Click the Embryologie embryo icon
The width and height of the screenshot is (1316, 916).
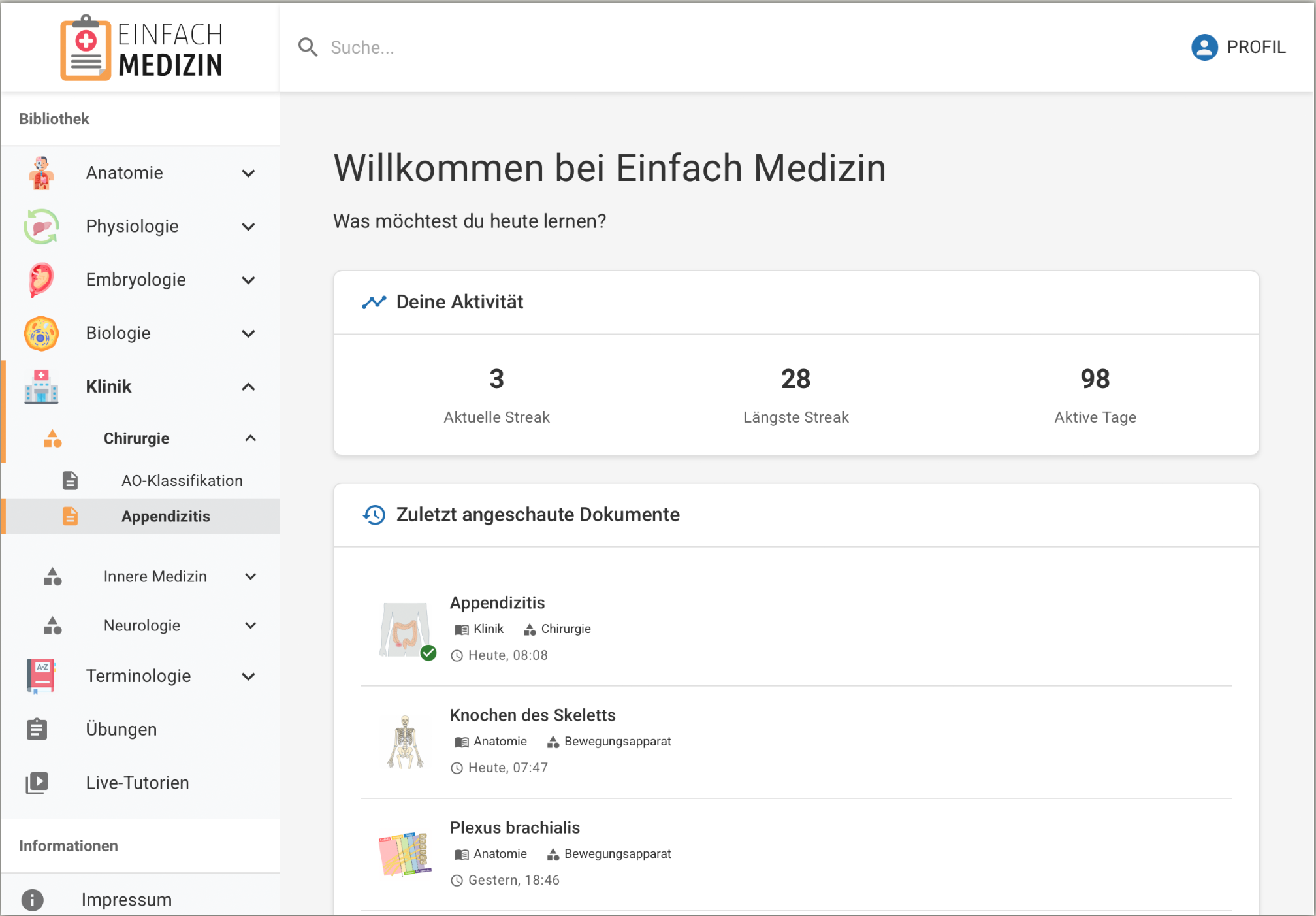tap(41, 280)
